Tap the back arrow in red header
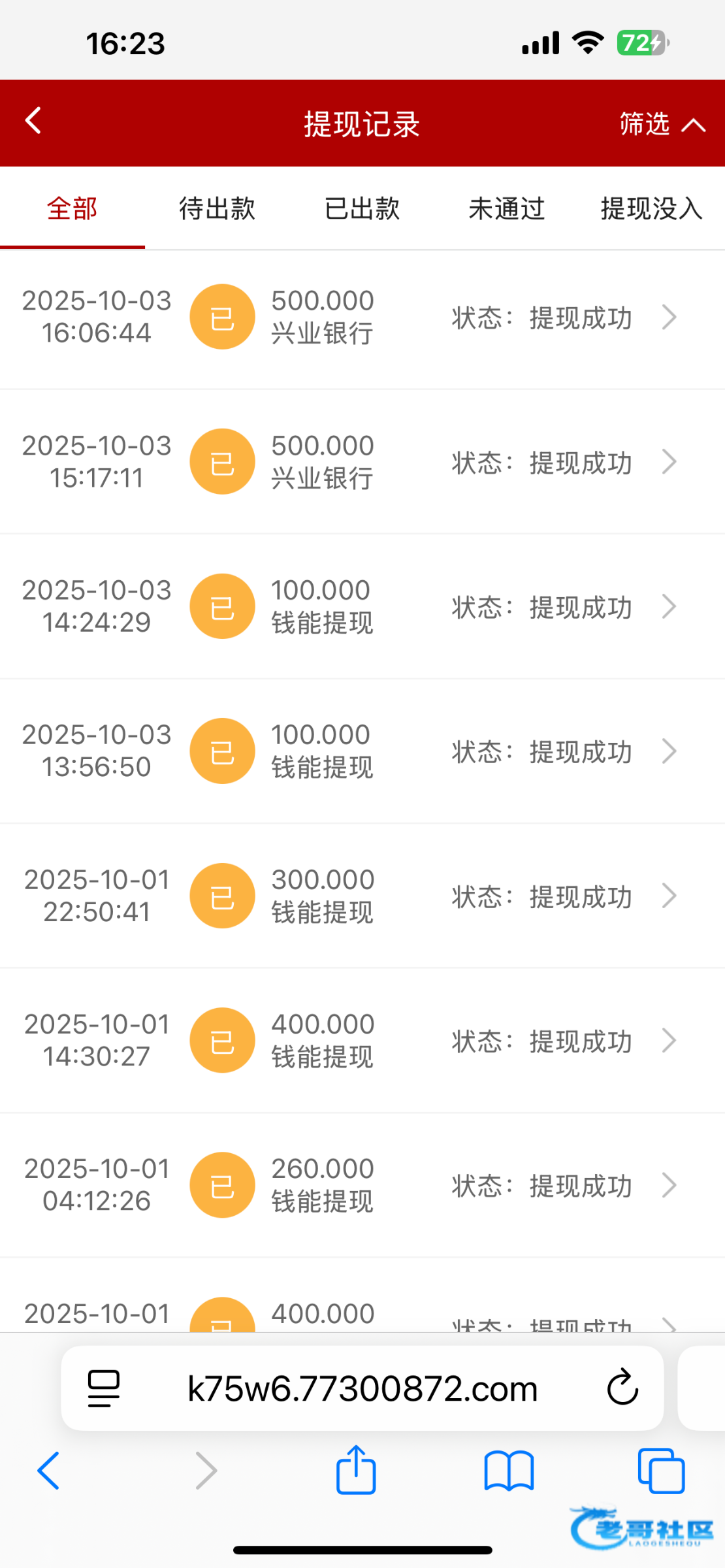The height and width of the screenshot is (1568, 725). [x=33, y=121]
